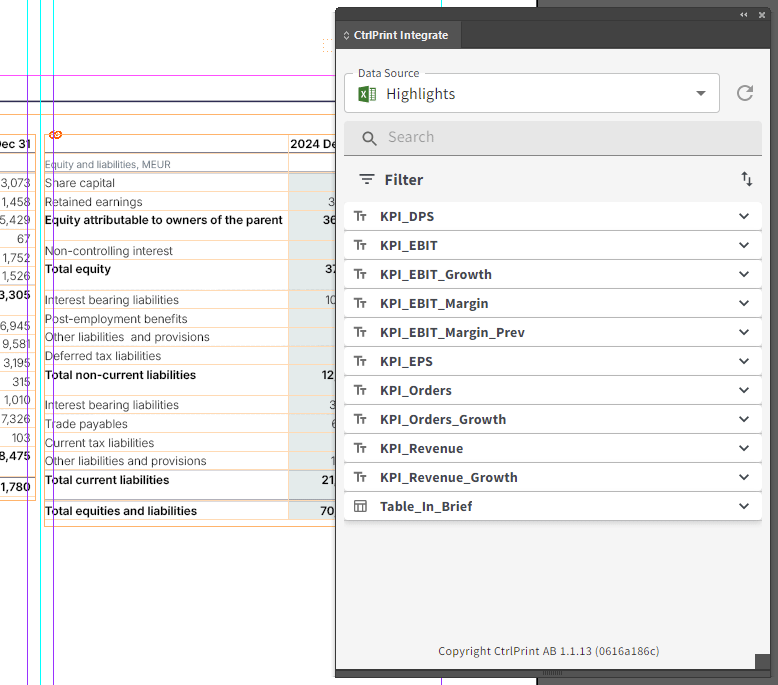Click the collapse panel double-arrow icon
This screenshot has width=778, height=685.
pos(743,15)
